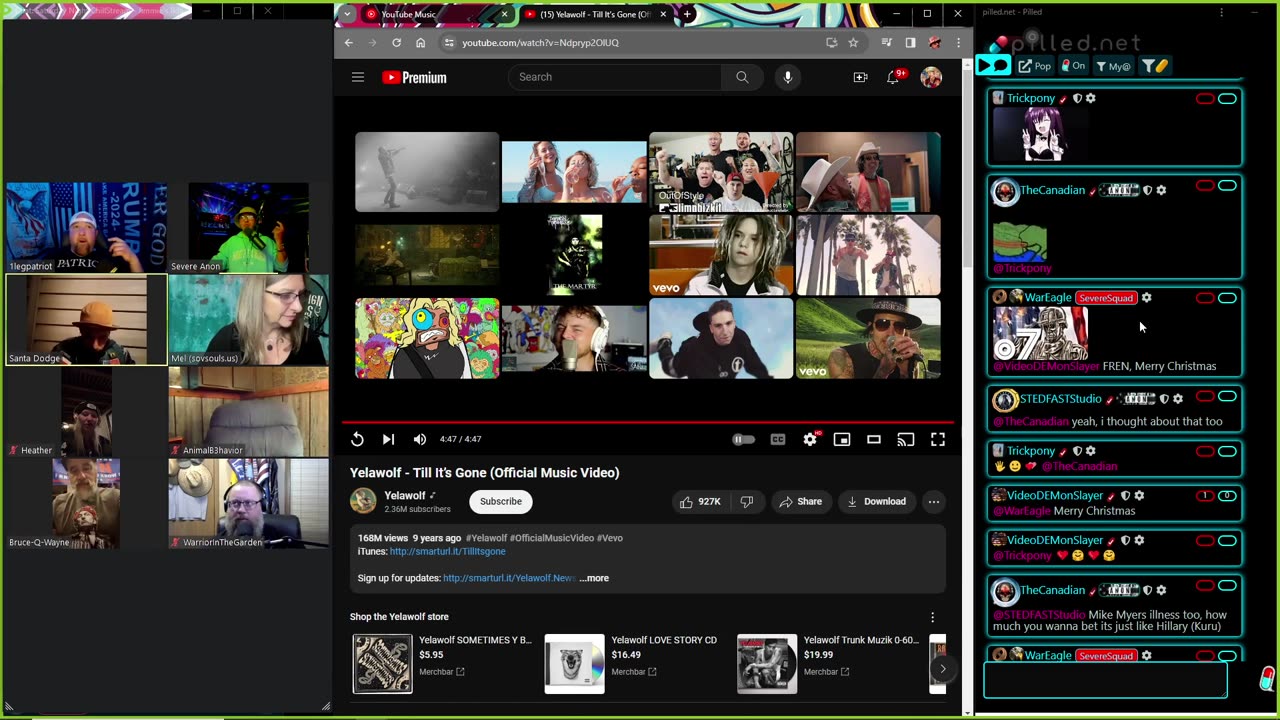The image size is (1280, 720).
Task: Open YouTube notifications bell
Action: (x=894, y=77)
